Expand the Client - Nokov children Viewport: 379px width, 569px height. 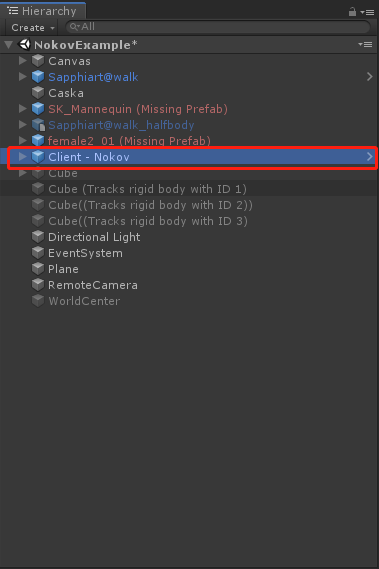[x=23, y=156]
